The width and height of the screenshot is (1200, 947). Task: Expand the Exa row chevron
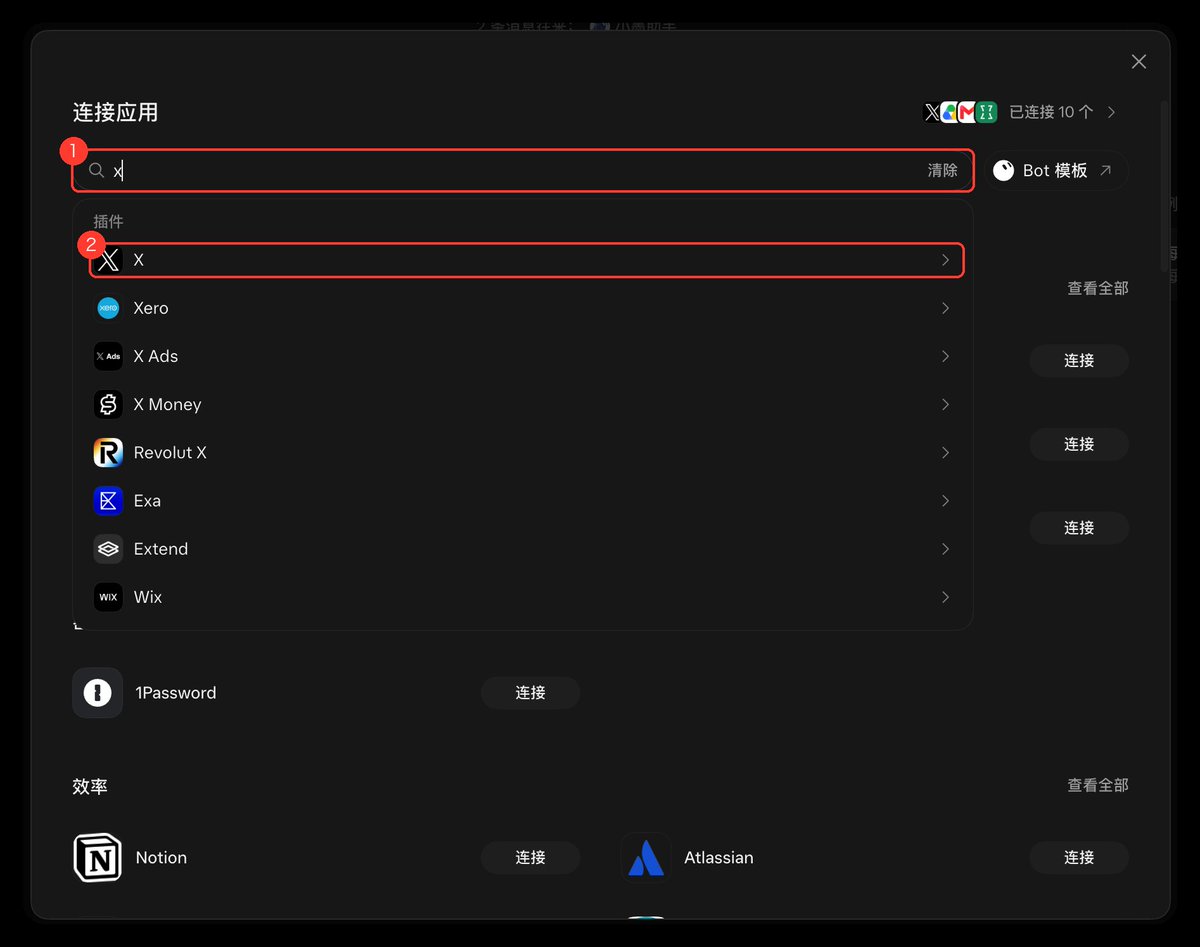click(x=946, y=500)
